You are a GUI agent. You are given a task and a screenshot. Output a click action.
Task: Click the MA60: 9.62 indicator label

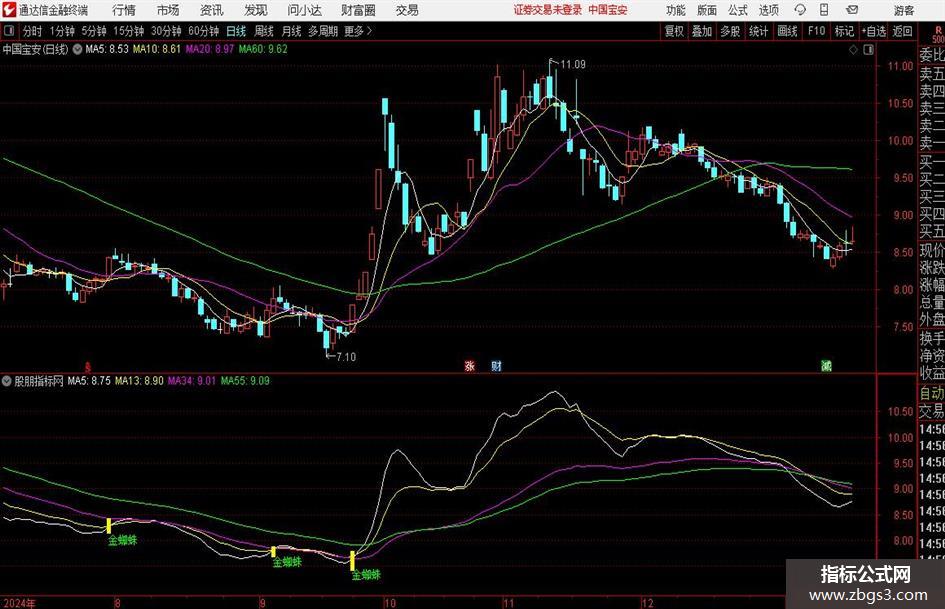263,49
